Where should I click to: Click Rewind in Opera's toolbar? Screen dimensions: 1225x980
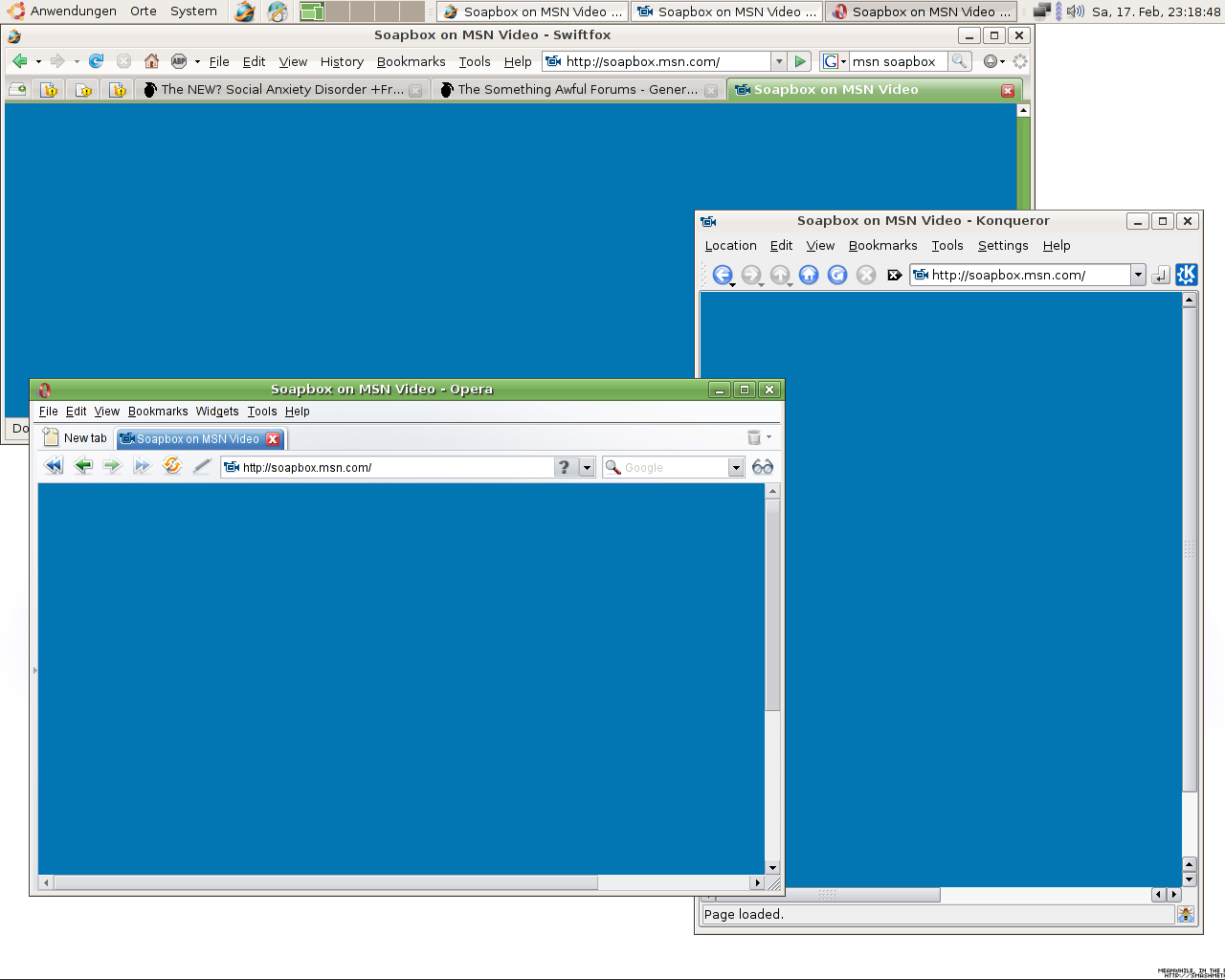point(54,466)
